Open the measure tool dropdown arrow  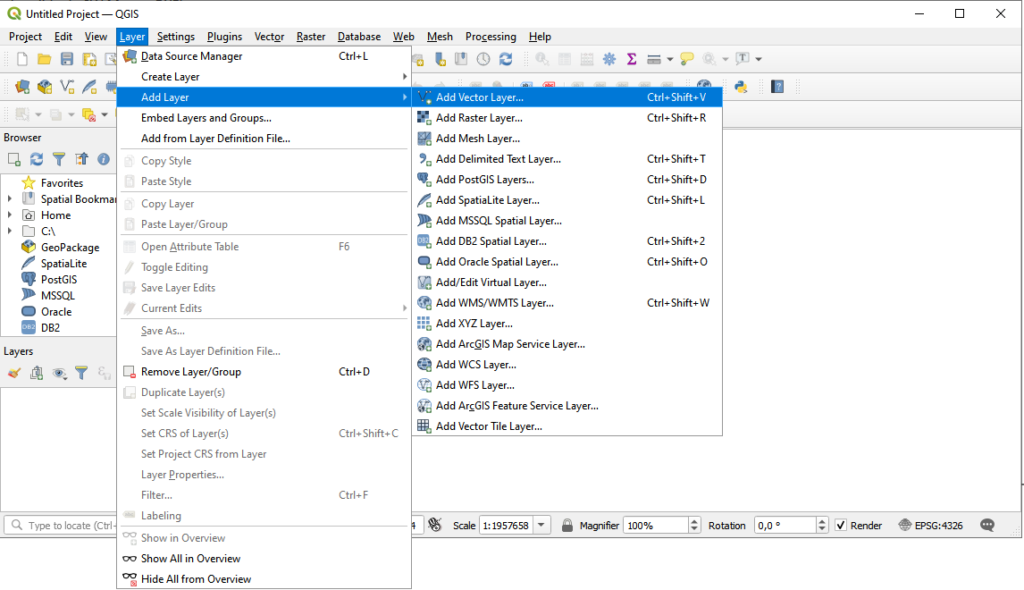(x=670, y=59)
